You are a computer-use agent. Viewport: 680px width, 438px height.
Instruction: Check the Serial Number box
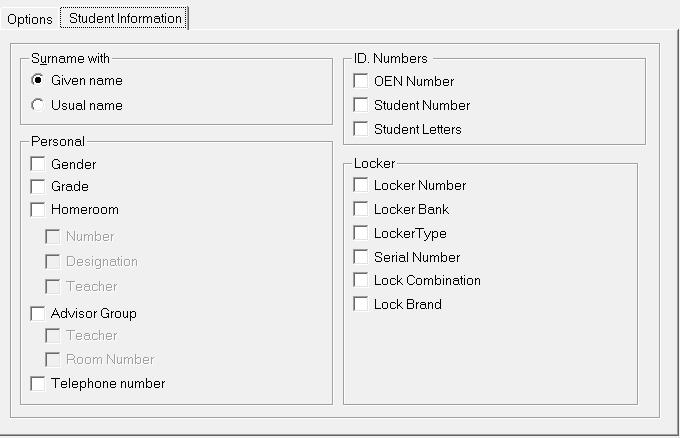point(361,257)
